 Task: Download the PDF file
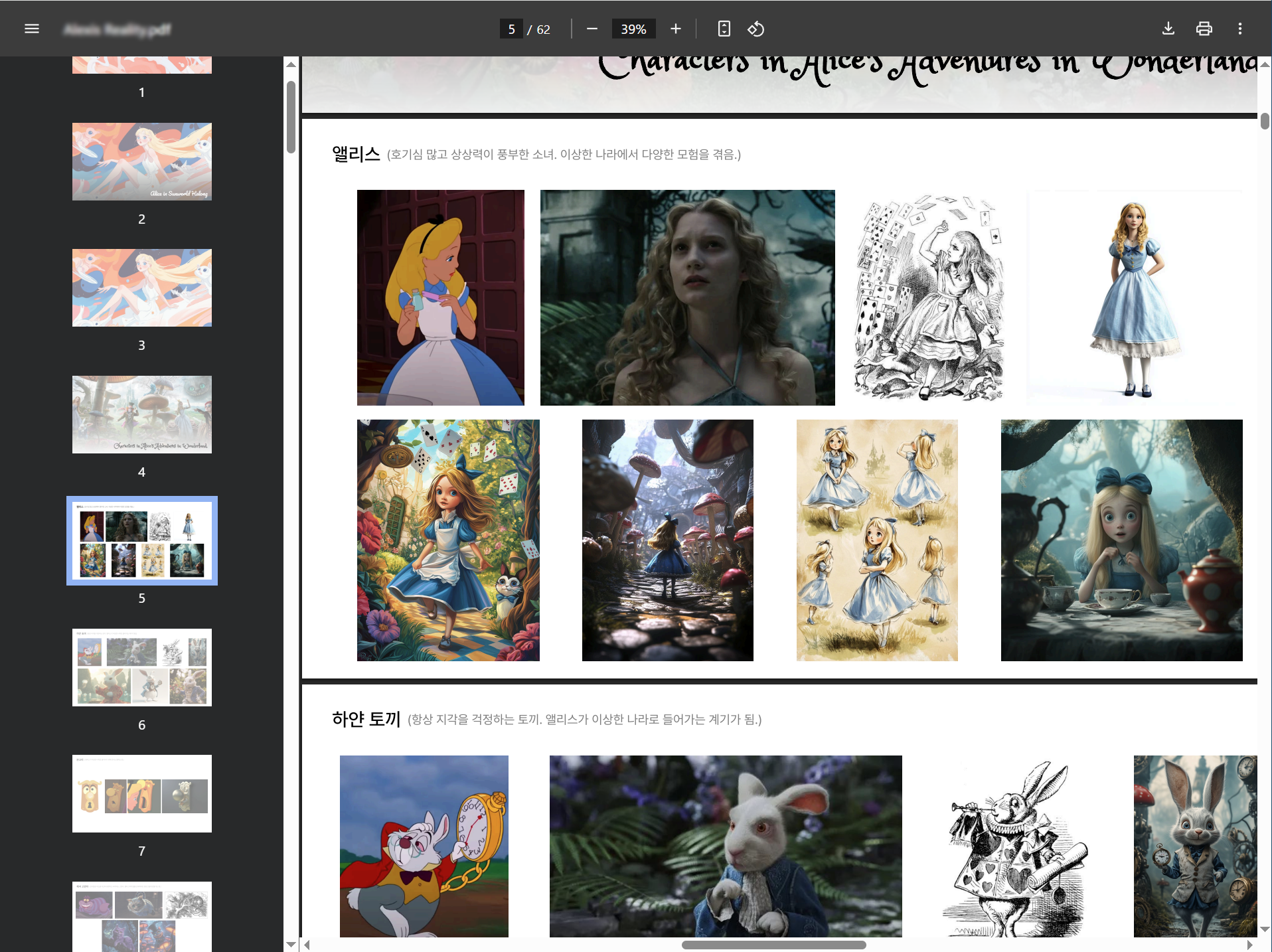tap(1168, 29)
